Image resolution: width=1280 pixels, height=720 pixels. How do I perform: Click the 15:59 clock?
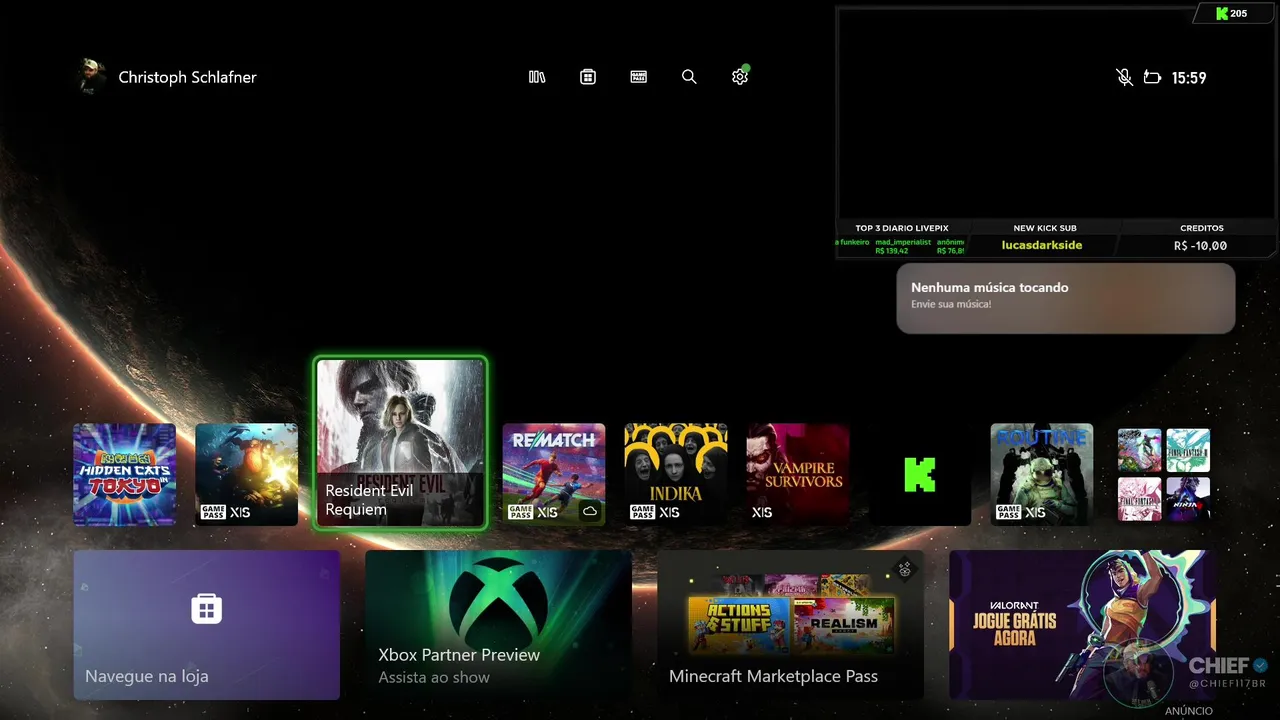tap(1189, 77)
